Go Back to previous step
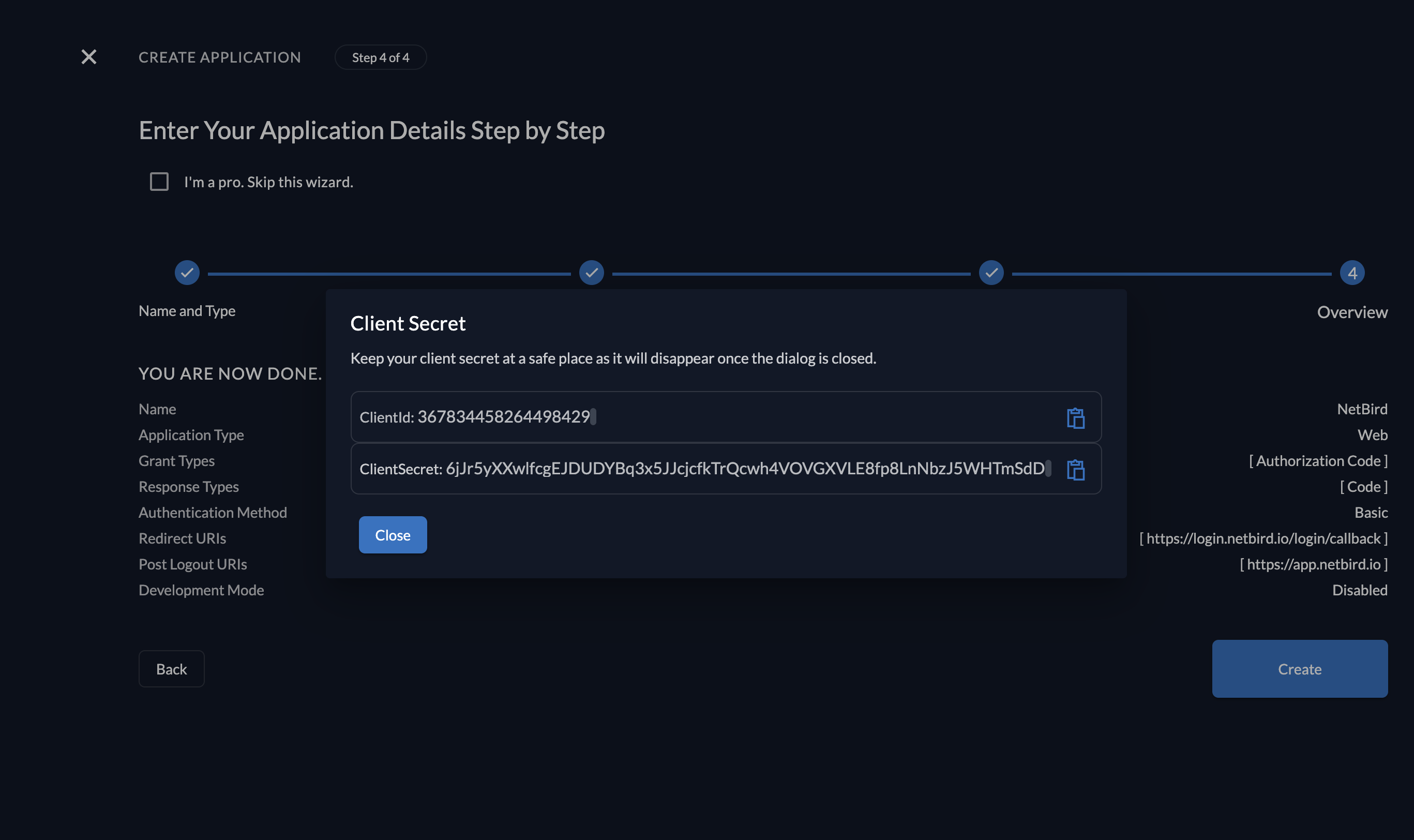This screenshot has width=1414, height=840. 171,668
